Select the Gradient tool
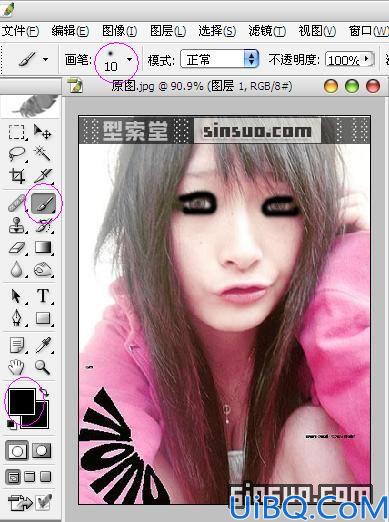Screen dimensions: 389x522 (x=43, y=248)
